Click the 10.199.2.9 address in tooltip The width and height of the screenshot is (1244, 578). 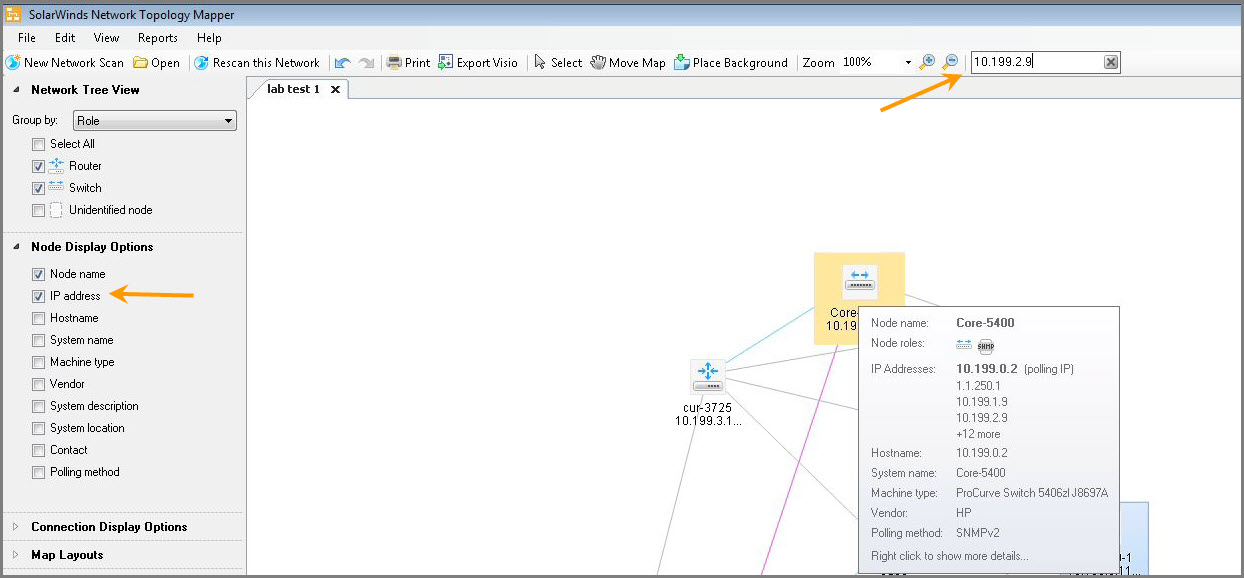[982, 418]
